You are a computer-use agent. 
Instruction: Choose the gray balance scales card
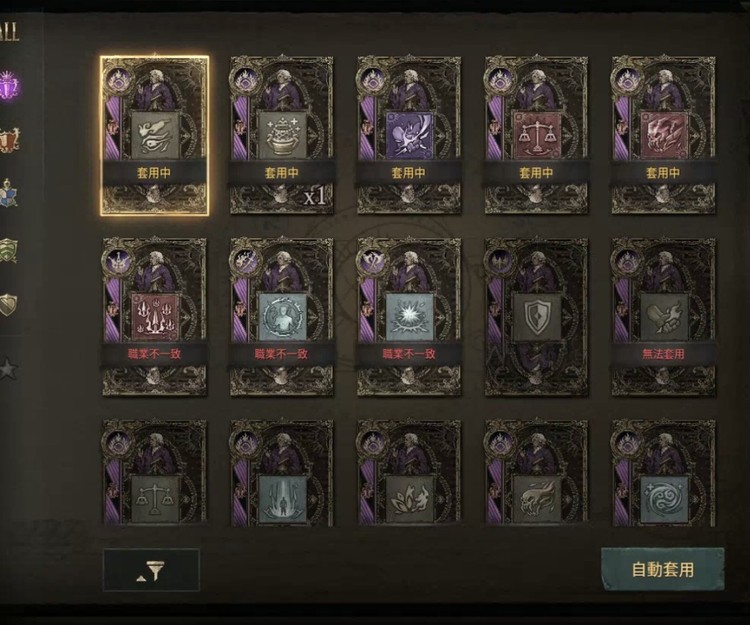(154, 473)
